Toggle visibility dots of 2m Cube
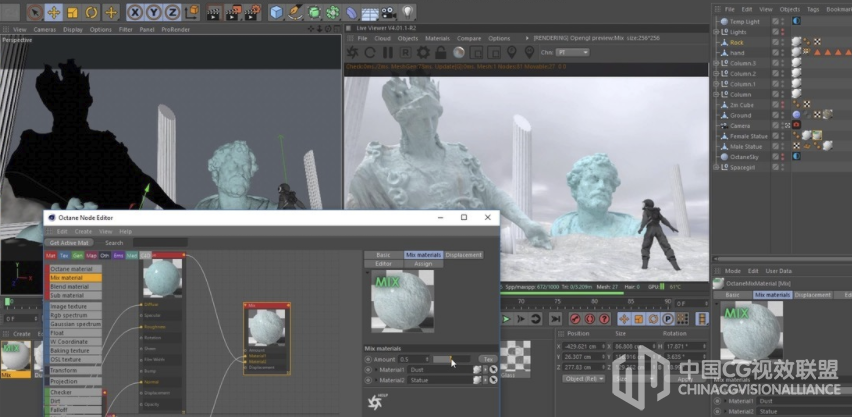 click(782, 105)
